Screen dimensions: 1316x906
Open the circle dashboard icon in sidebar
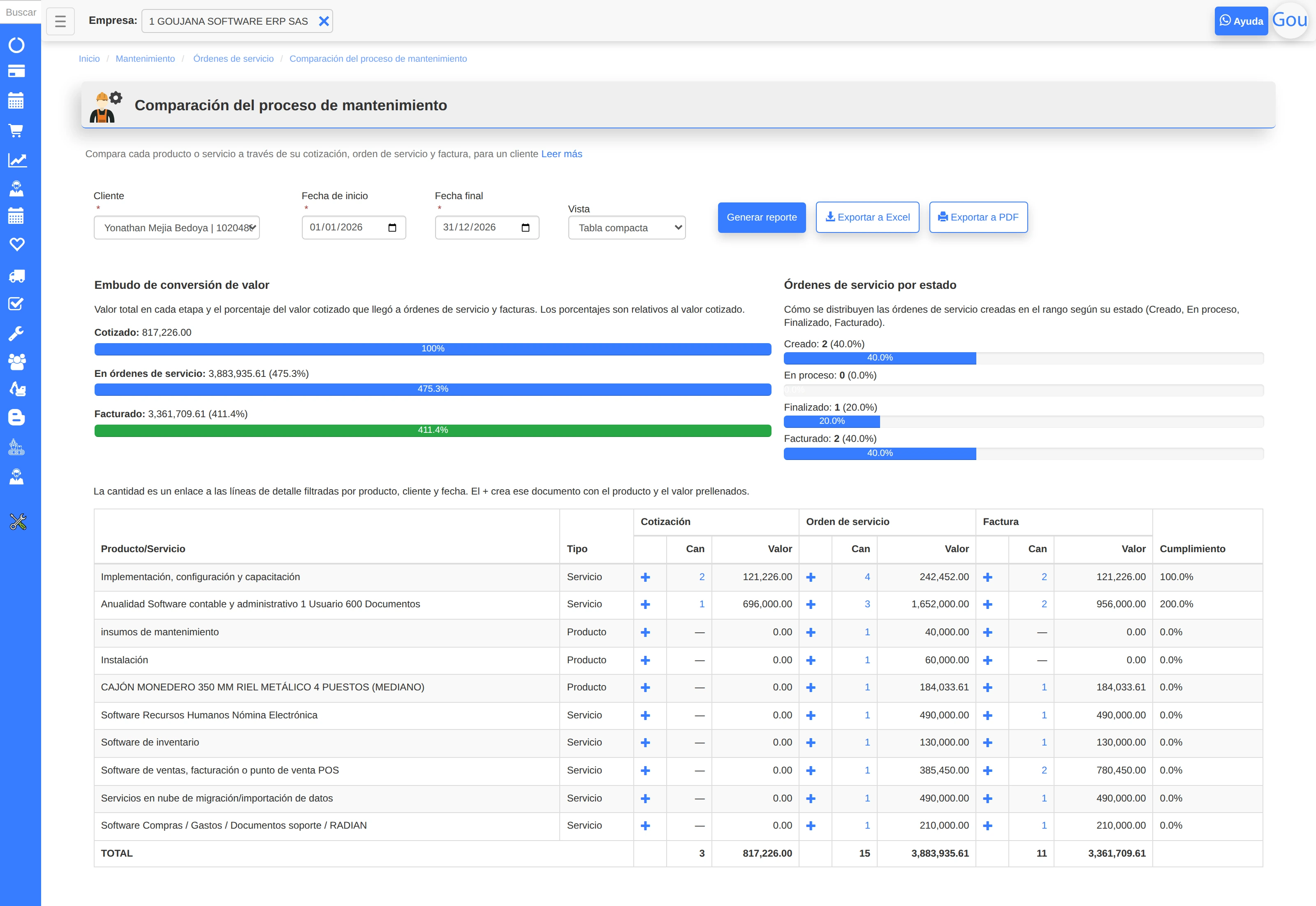click(16, 45)
